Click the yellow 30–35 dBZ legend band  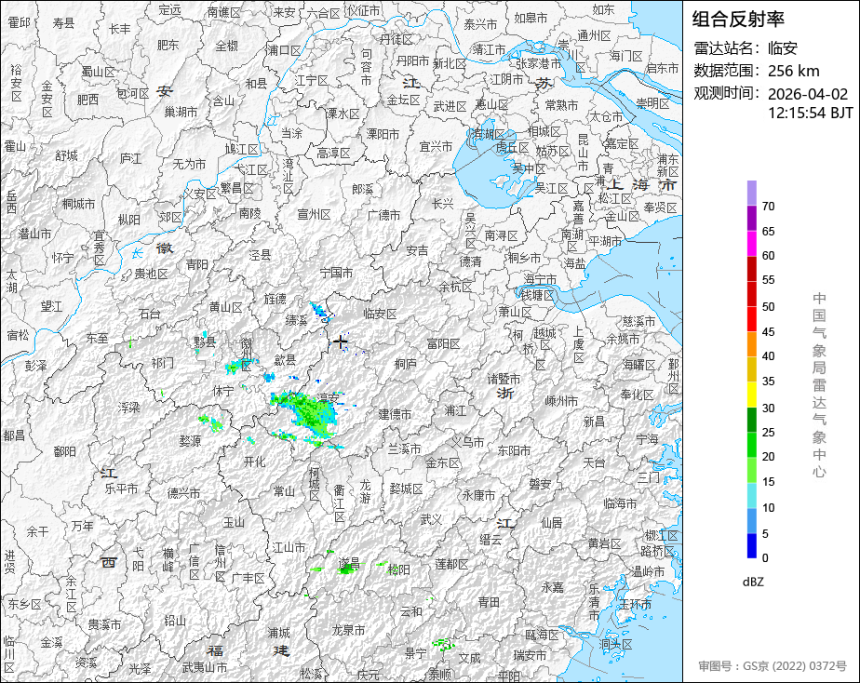tap(751, 394)
